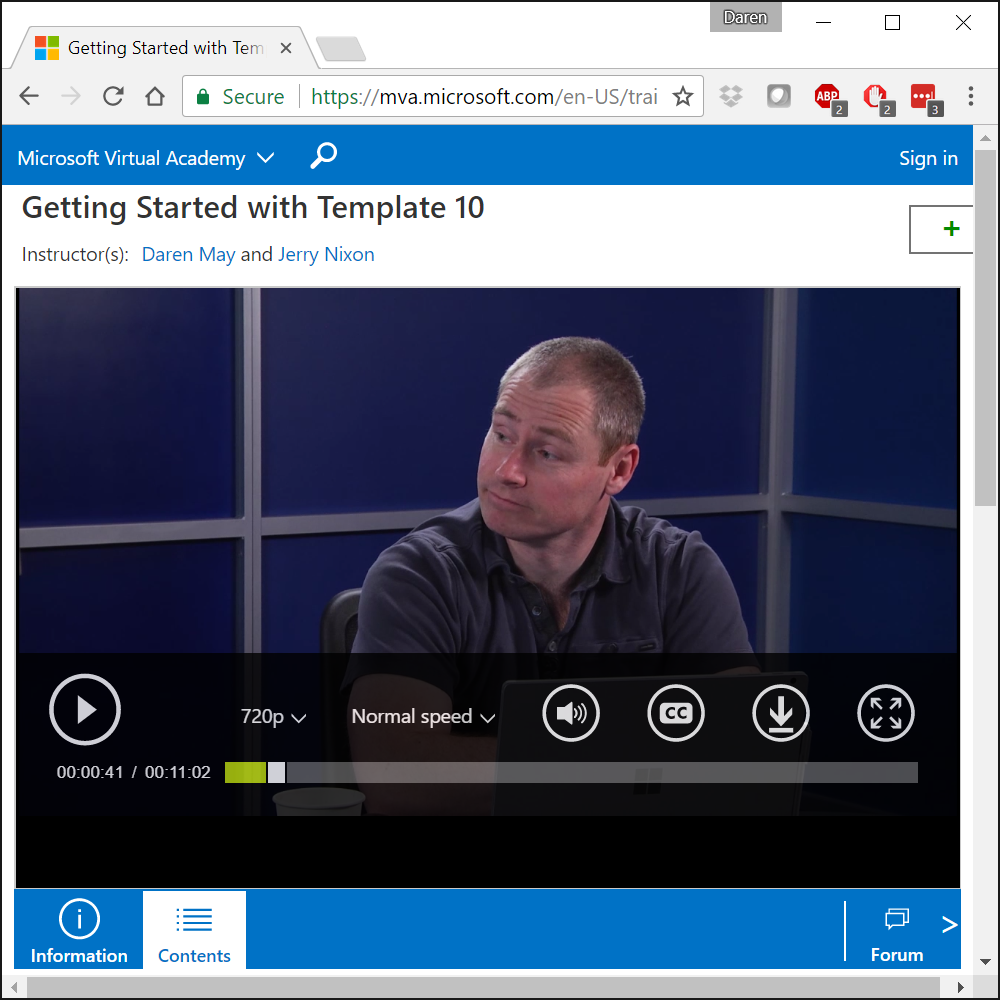Open the gray shield extension
This screenshot has height=1000, width=1000.
click(779, 96)
